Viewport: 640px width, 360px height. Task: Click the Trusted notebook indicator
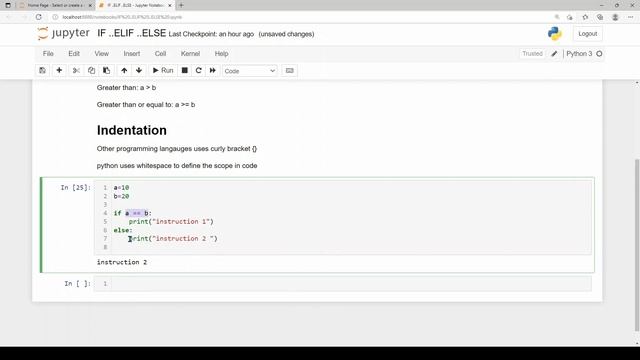click(532, 53)
